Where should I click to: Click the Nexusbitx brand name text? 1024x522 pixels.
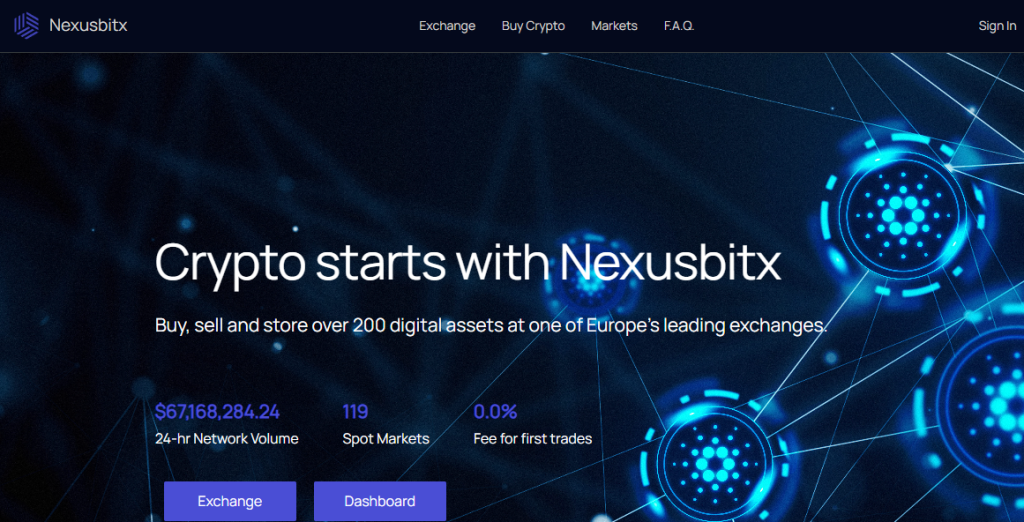coord(88,26)
